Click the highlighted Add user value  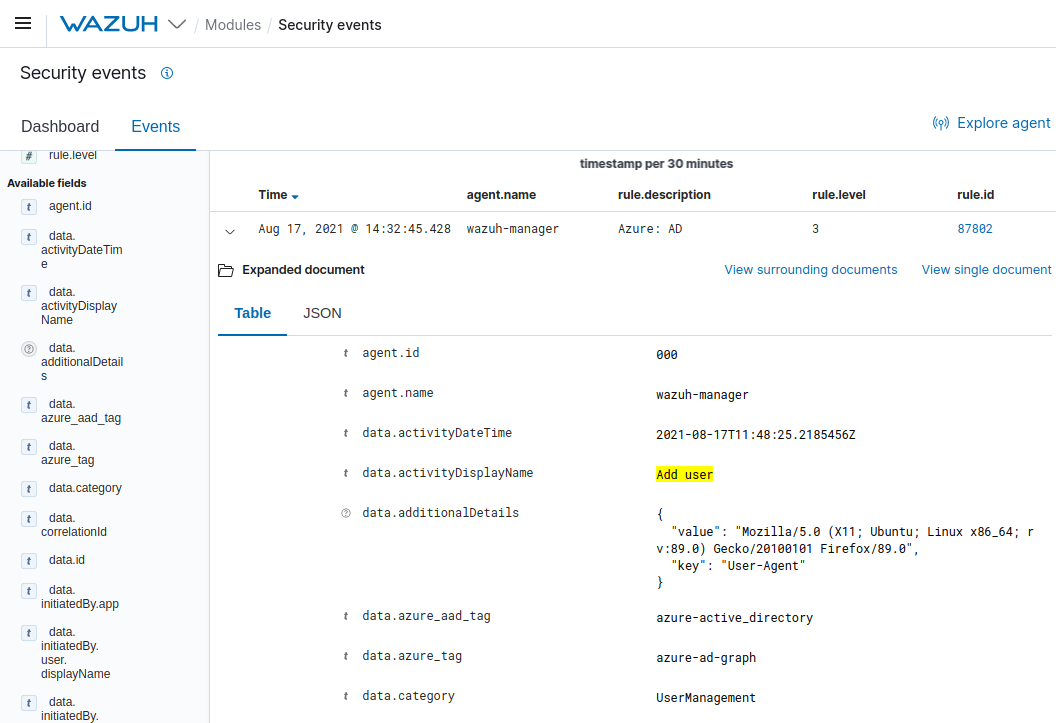tap(684, 474)
